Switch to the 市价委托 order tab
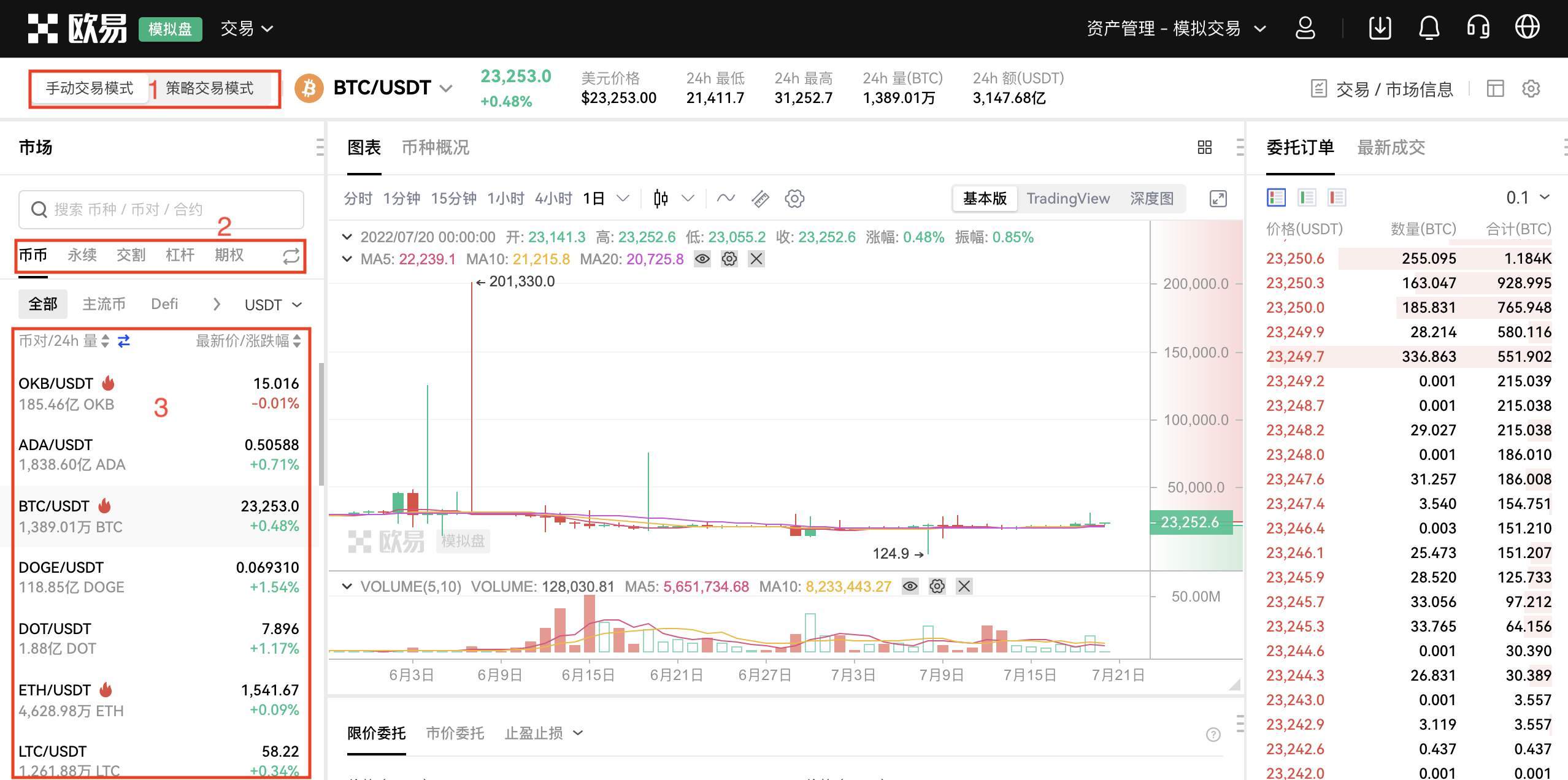This screenshot has height=780, width=1568. pyautogui.click(x=455, y=733)
